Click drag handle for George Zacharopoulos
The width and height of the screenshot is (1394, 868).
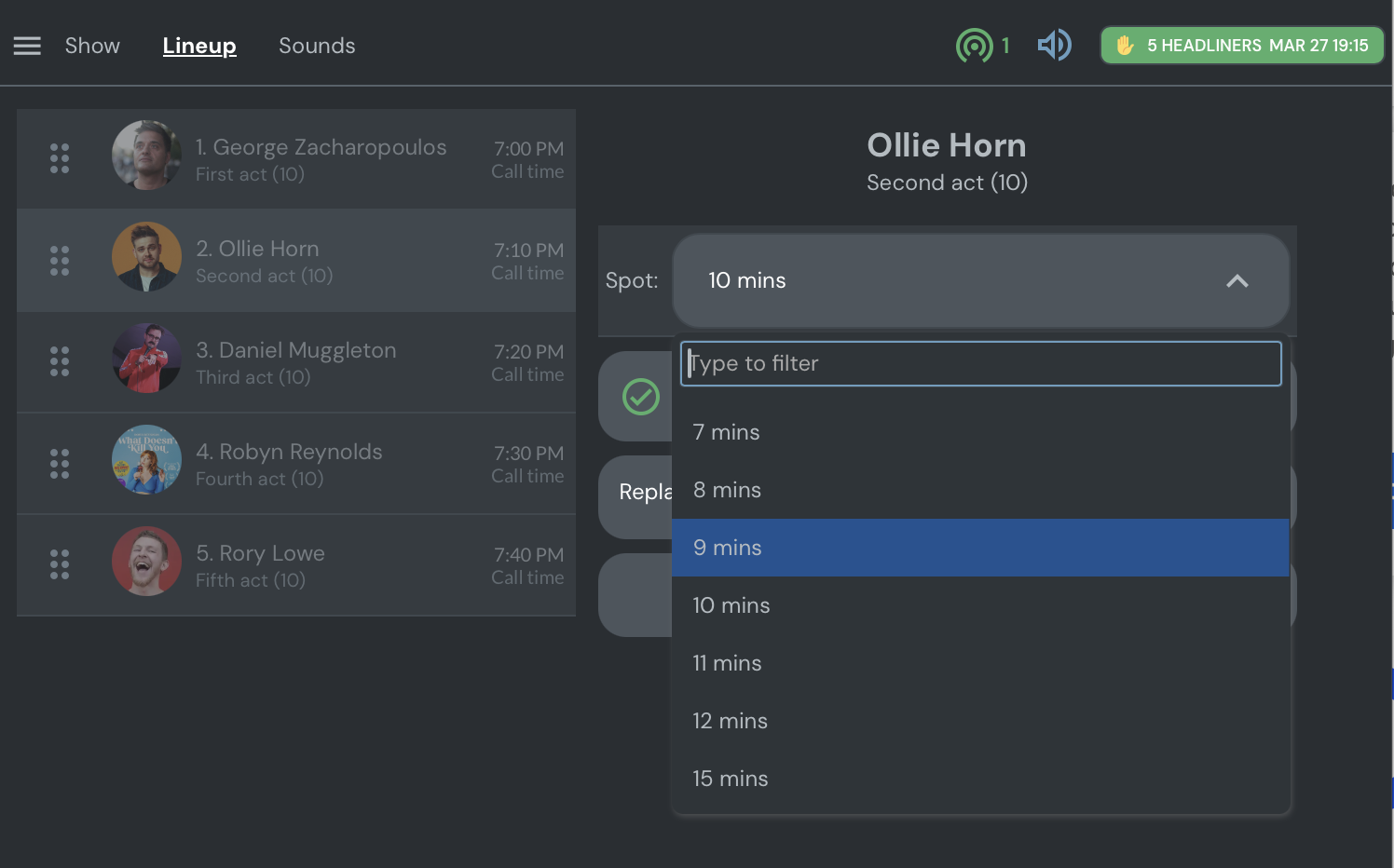(x=60, y=158)
